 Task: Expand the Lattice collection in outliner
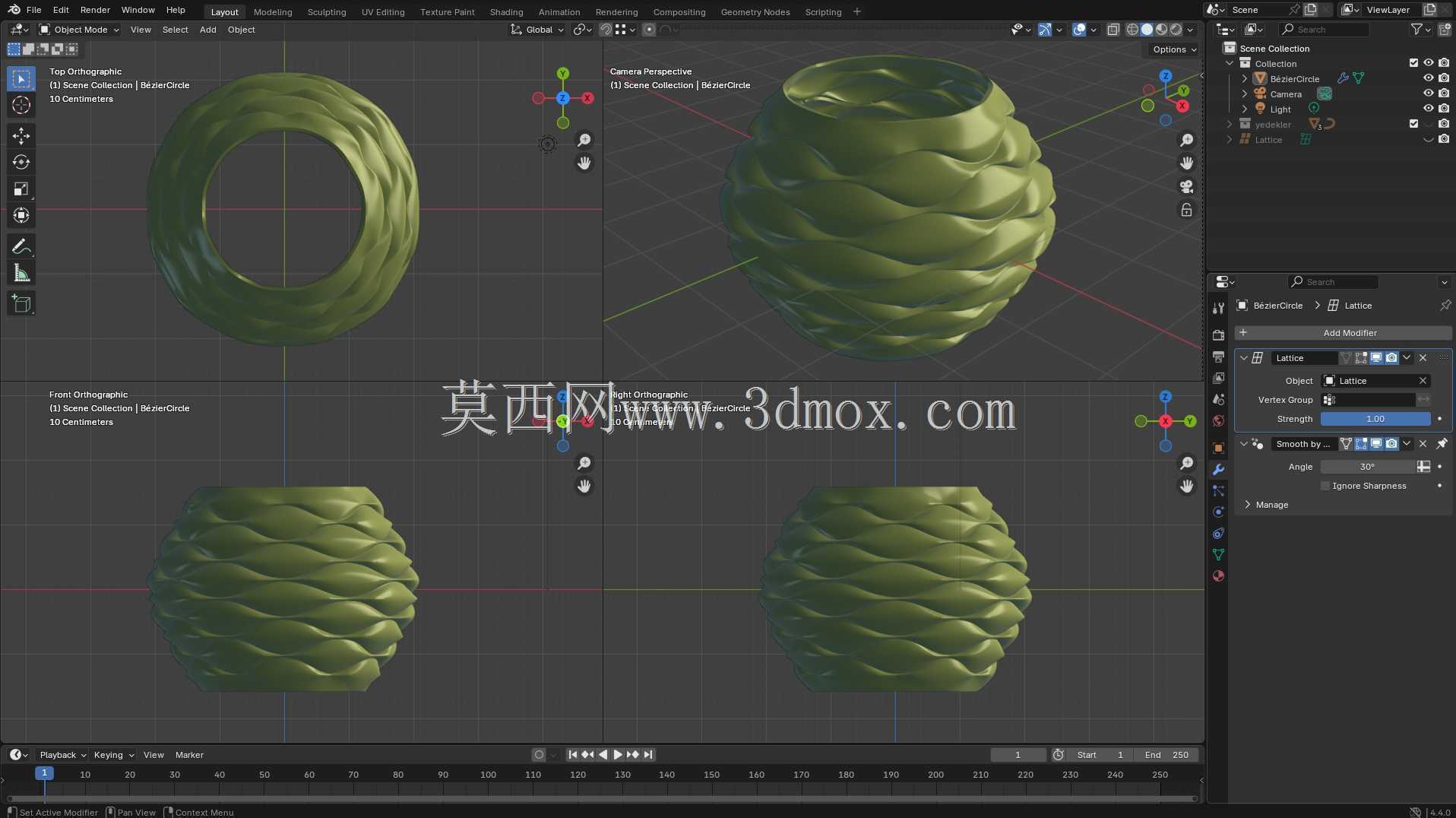coord(1230,140)
